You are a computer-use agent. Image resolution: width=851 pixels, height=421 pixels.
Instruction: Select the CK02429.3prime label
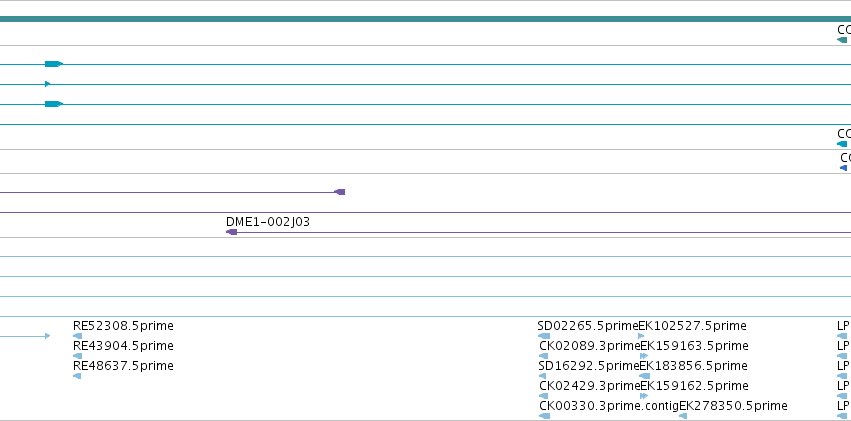pos(590,386)
